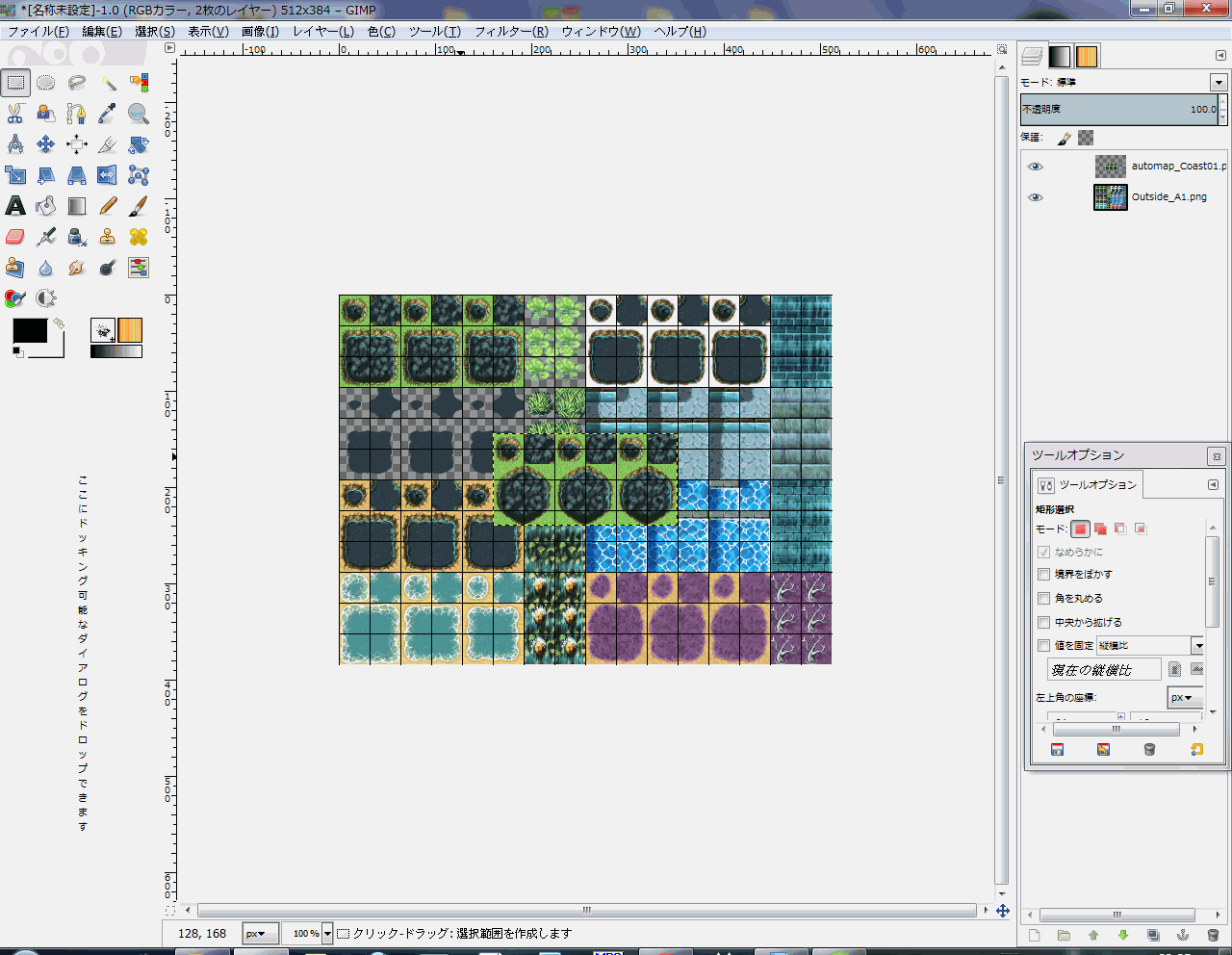The height and width of the screenshot is (955, 1232).
Task: Select the Paths tool
Action: click(x=77, y=115)
